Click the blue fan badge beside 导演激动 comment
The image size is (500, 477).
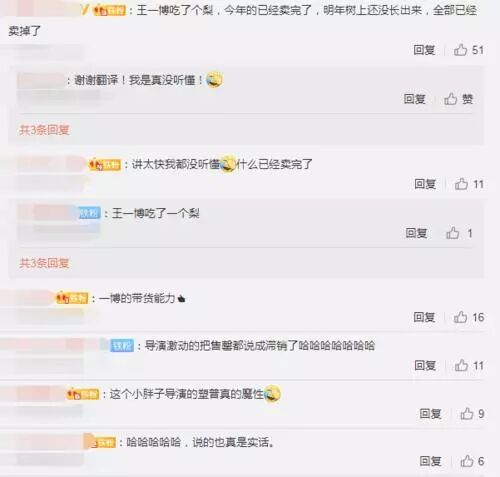(x=122, y=346)
